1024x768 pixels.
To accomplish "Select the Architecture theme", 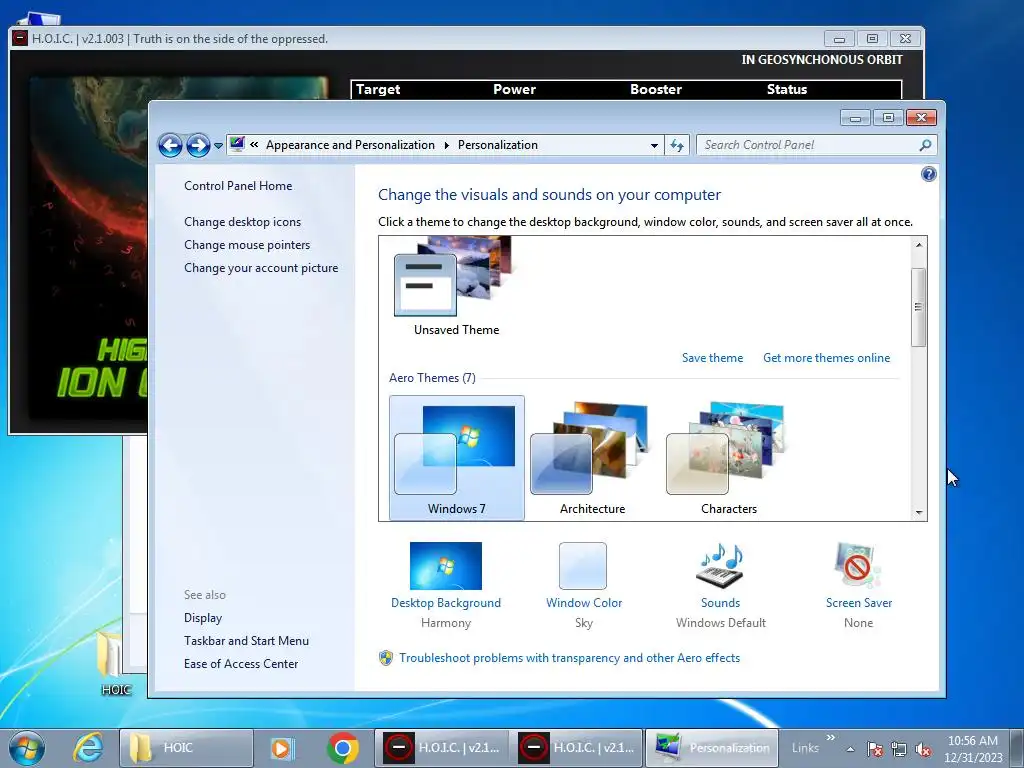I will tap(592, 458).
